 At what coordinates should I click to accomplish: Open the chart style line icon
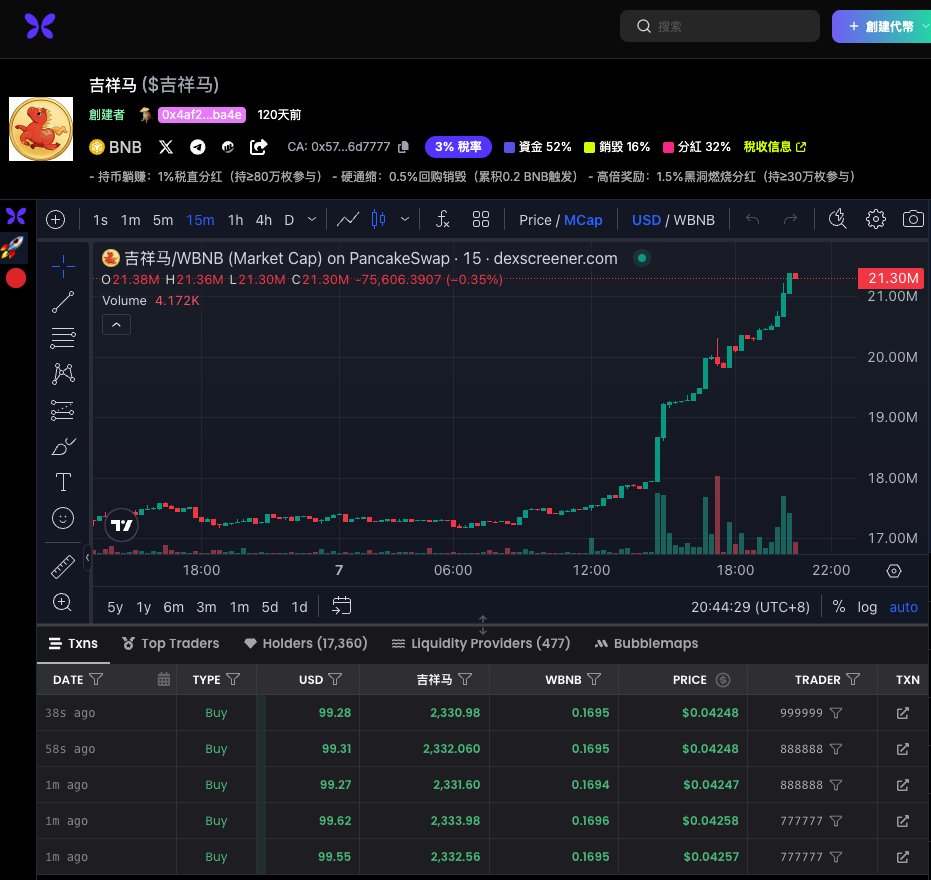(x=348, y=220)
